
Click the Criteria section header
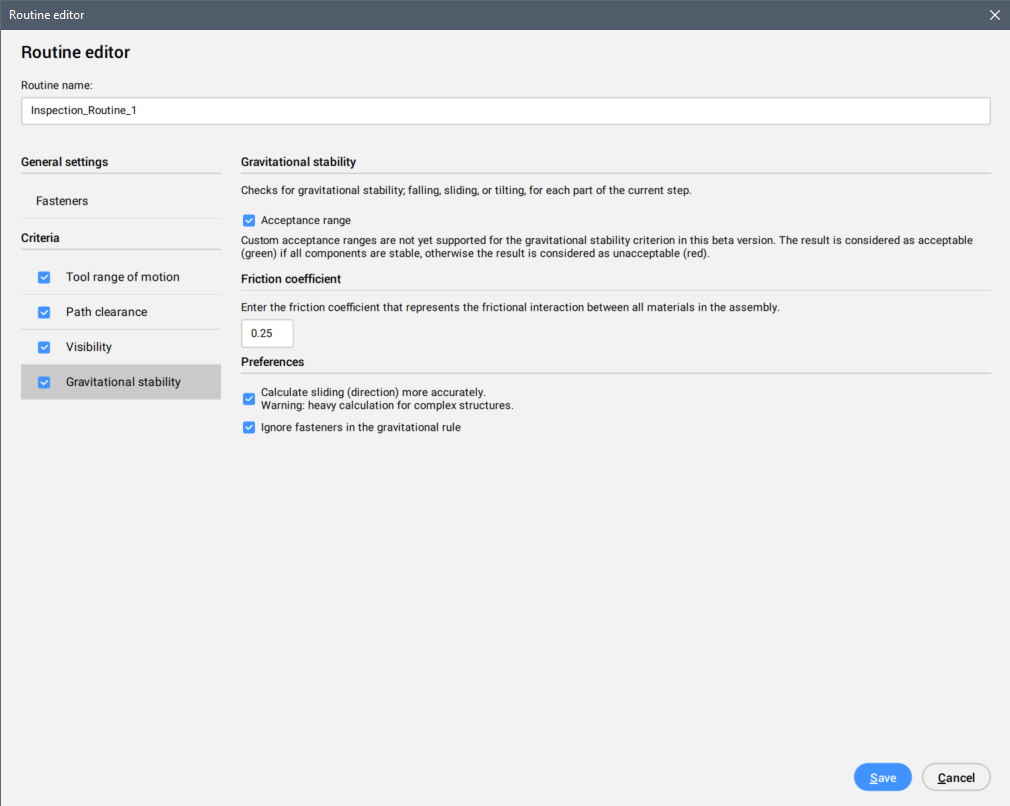pos(40,238)
